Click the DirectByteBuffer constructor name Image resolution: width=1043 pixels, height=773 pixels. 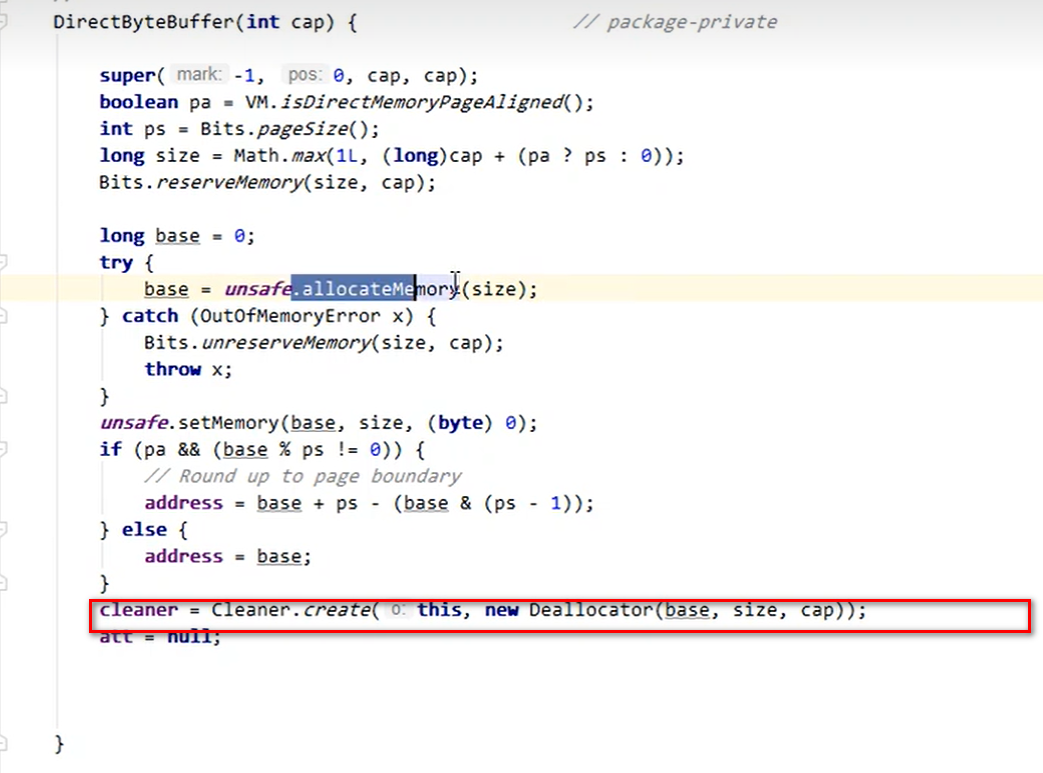[x=143, y=22]
